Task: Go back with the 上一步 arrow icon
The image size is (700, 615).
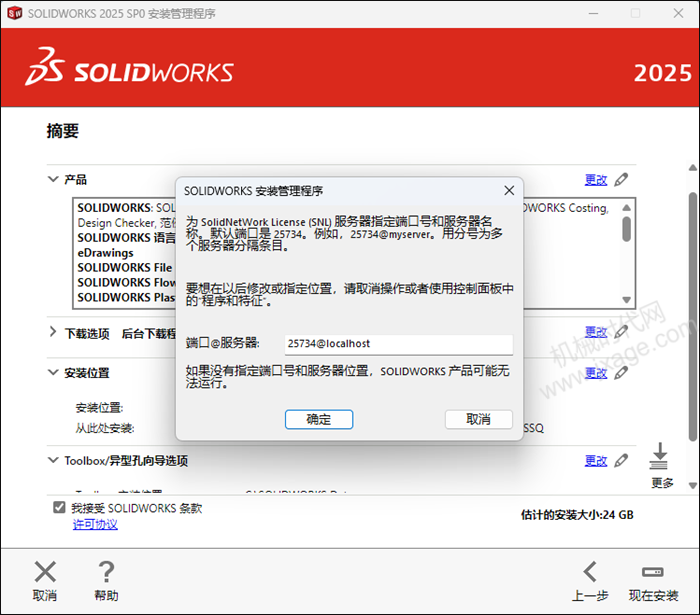Action: [590, 572]
